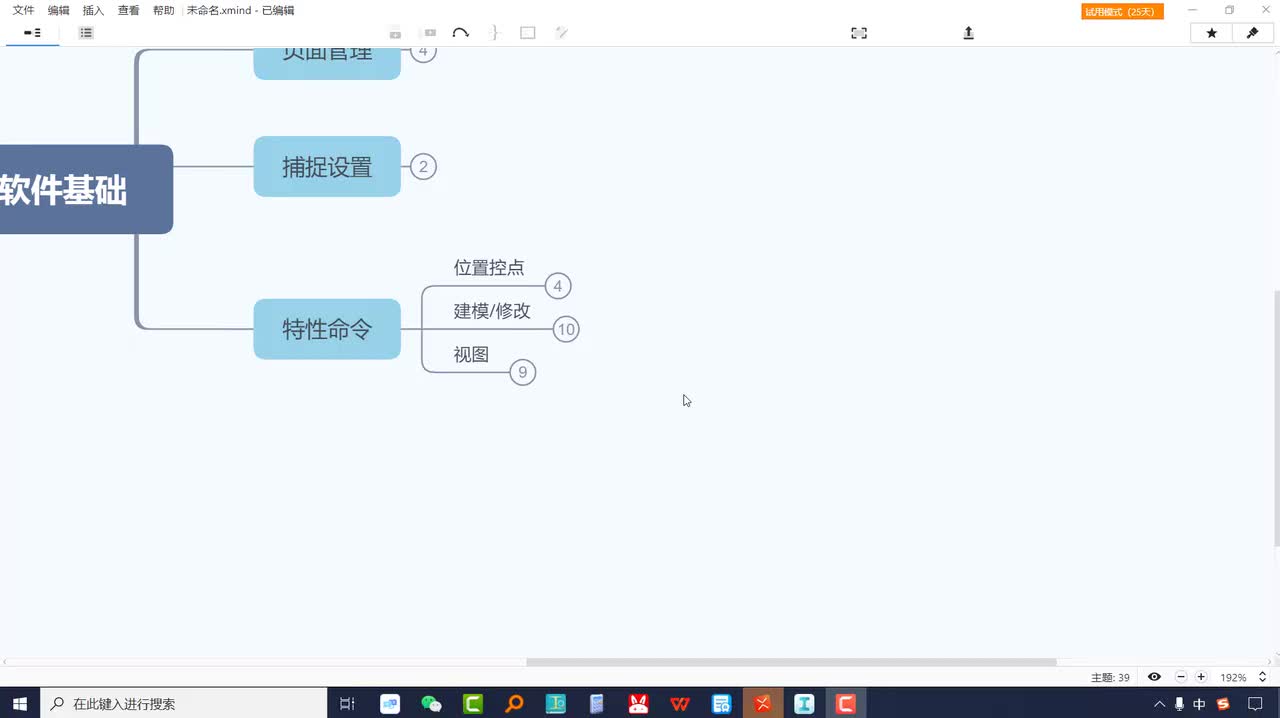The image size is (1280, 718).
Task: Show hidden system tray icons
Action: click(1160, 704)
